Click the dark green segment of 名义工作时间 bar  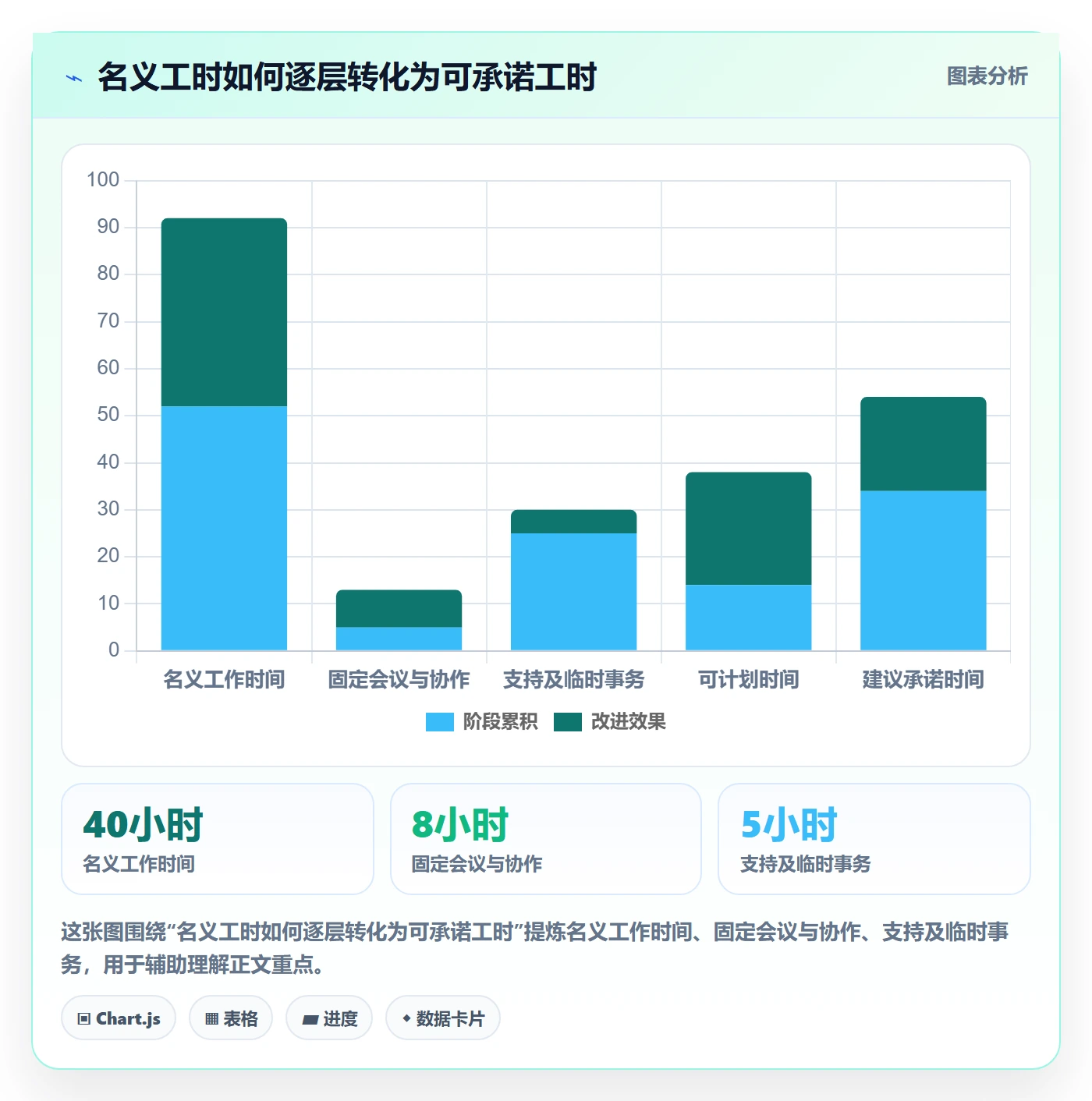tap(224, 312)
